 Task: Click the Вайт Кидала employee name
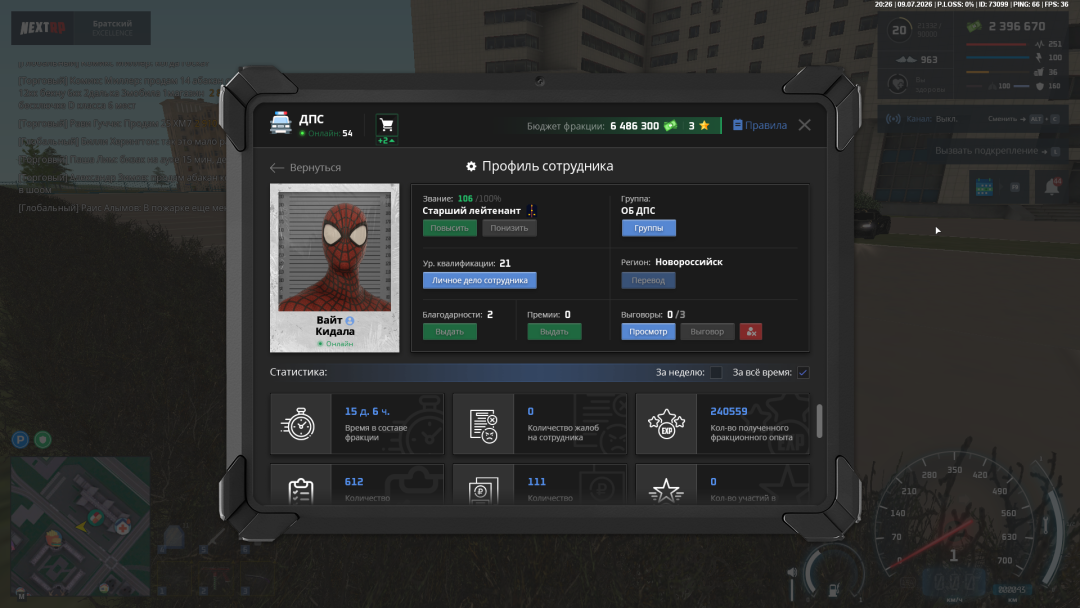tap(335, 326)
